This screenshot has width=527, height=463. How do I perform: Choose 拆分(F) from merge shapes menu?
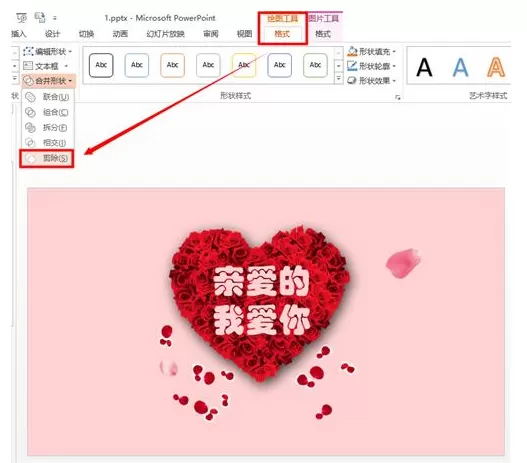tap(48, 127)
